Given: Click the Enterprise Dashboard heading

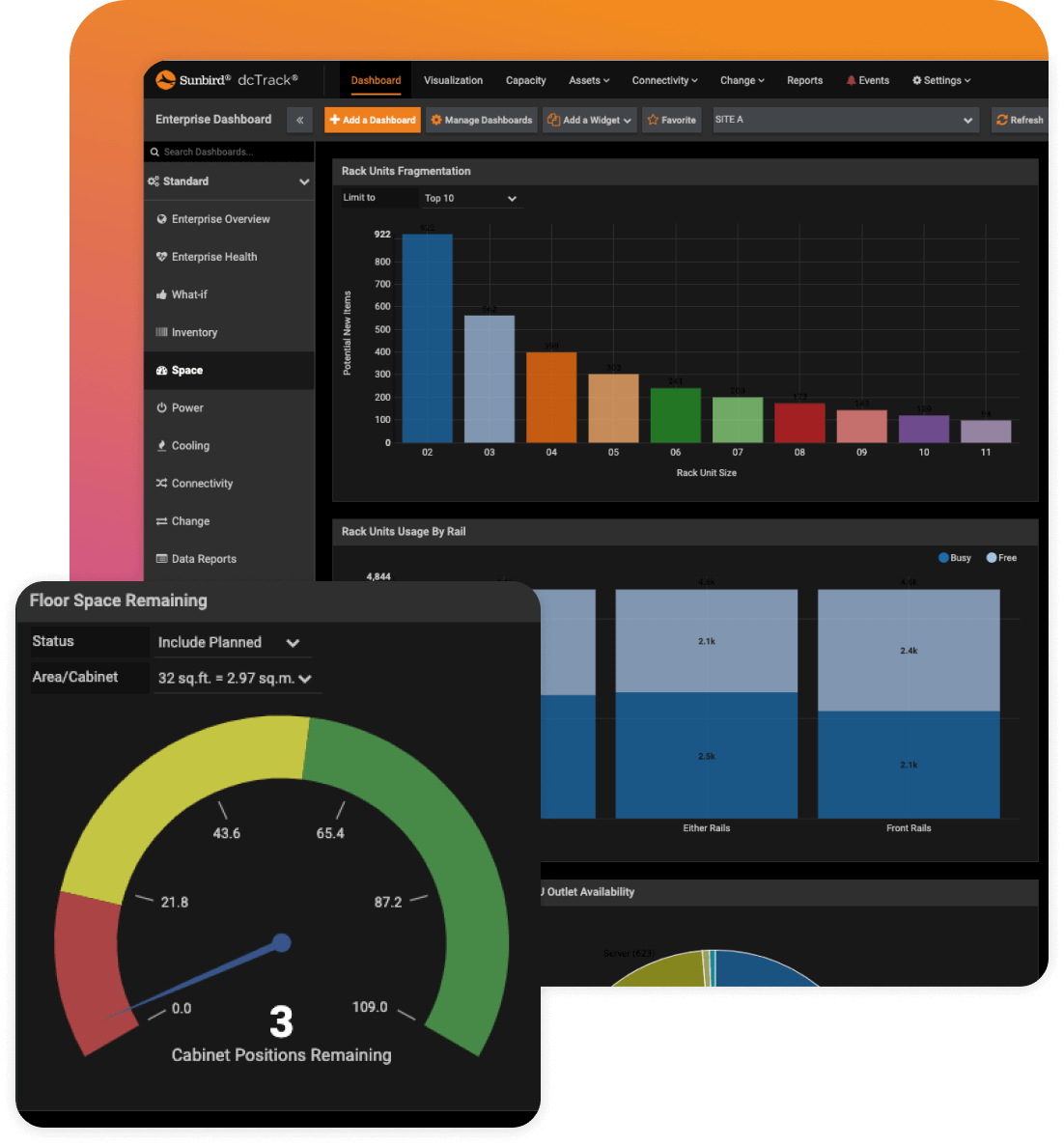Looking at the screenshot, I should (x=213, y=119).
